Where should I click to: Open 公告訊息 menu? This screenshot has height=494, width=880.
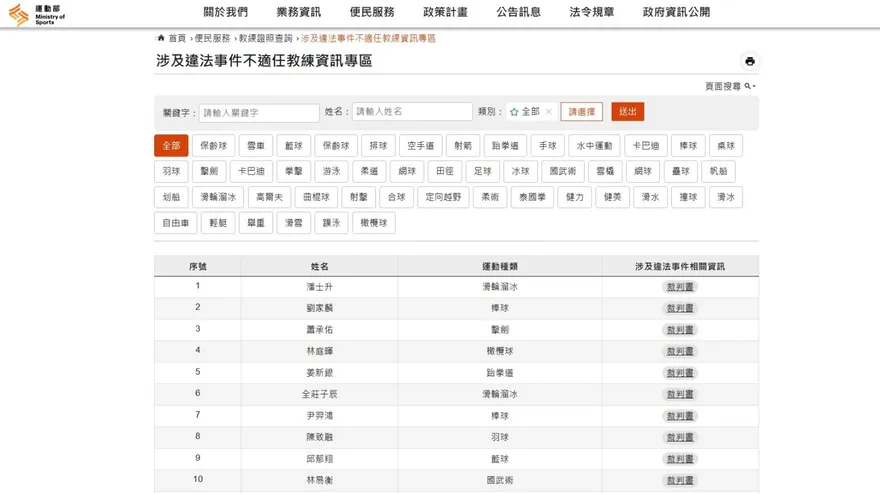519,12
